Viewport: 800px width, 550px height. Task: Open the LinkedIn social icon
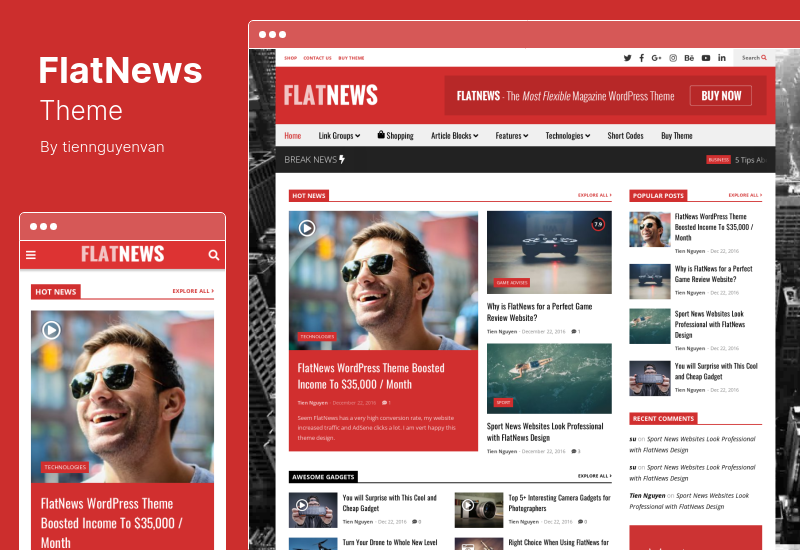(721, 58)
